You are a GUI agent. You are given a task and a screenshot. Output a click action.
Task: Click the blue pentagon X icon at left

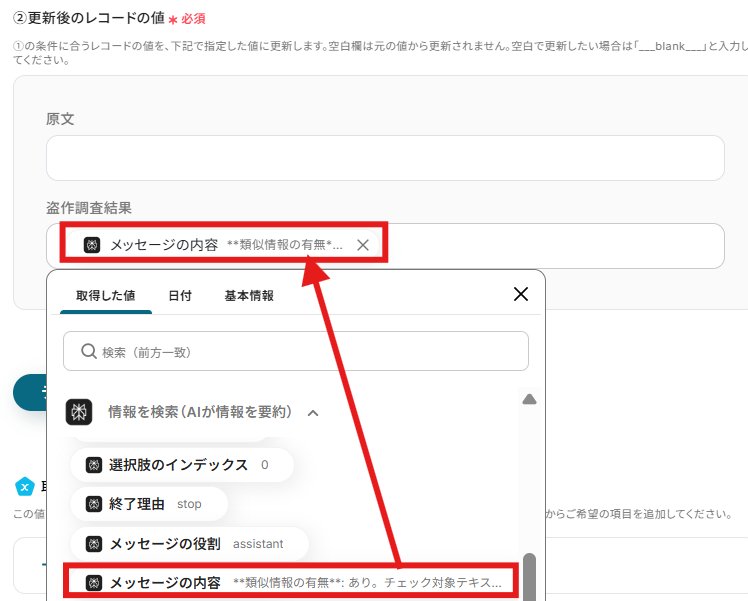pyautogui.click(x=25, y=487)
